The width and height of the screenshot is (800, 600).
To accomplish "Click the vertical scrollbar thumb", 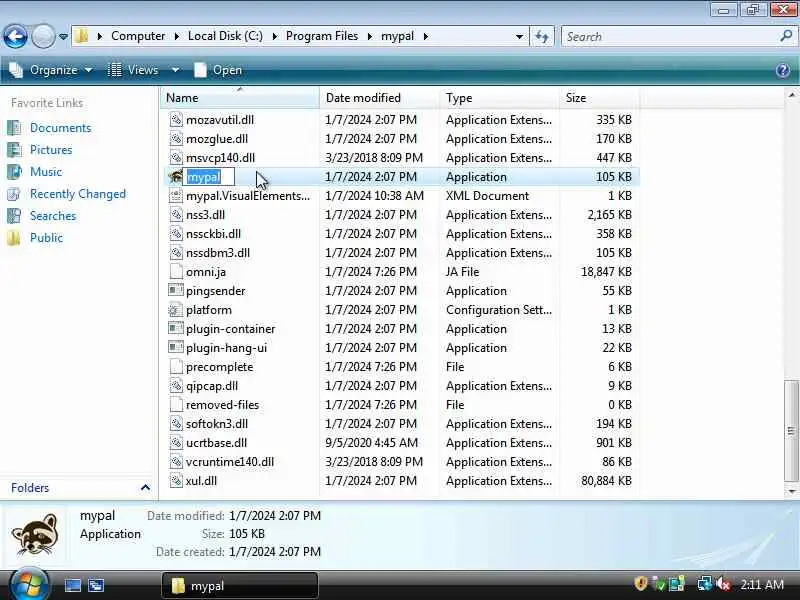I will coord(791,431).
